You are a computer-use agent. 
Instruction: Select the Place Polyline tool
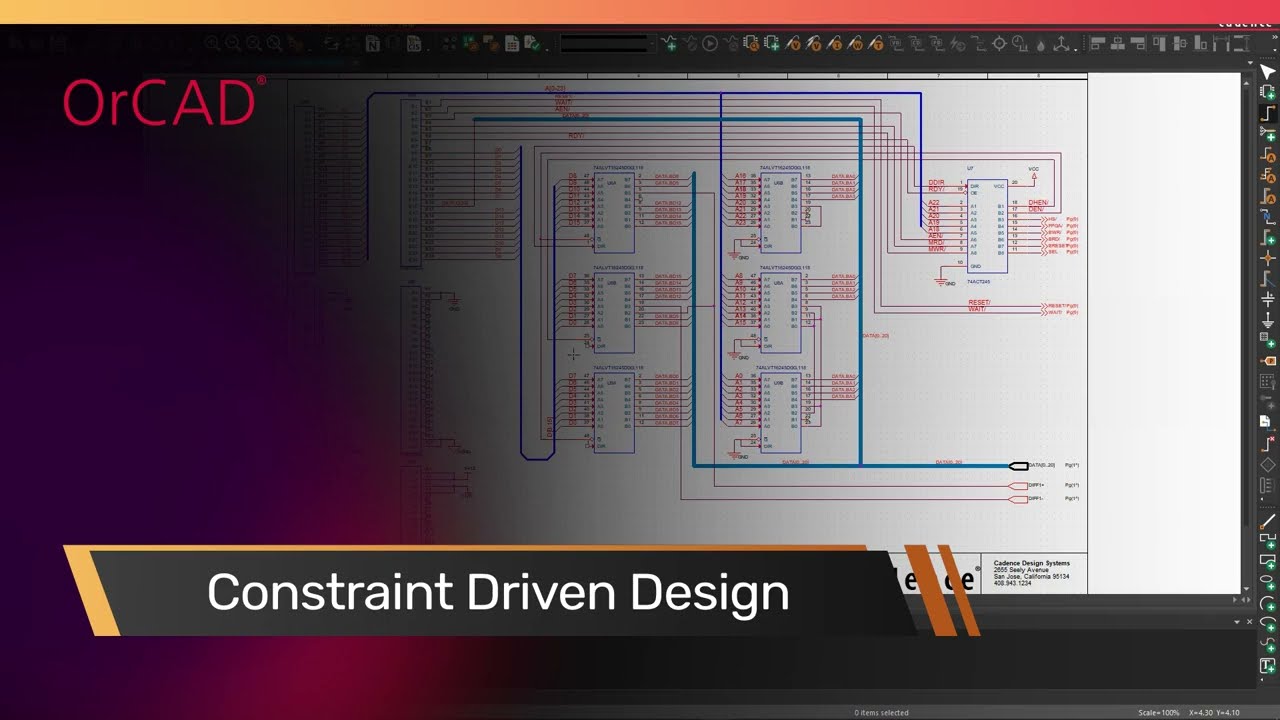[1268, 539]
